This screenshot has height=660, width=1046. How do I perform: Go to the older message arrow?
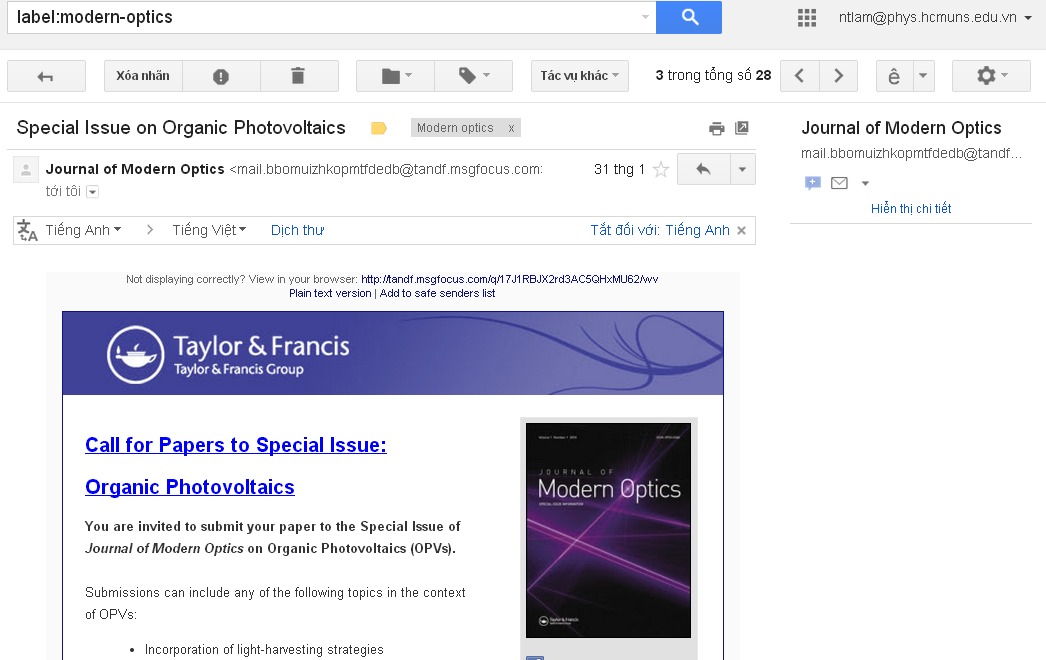pyautogui.click(x=839, y=76)
